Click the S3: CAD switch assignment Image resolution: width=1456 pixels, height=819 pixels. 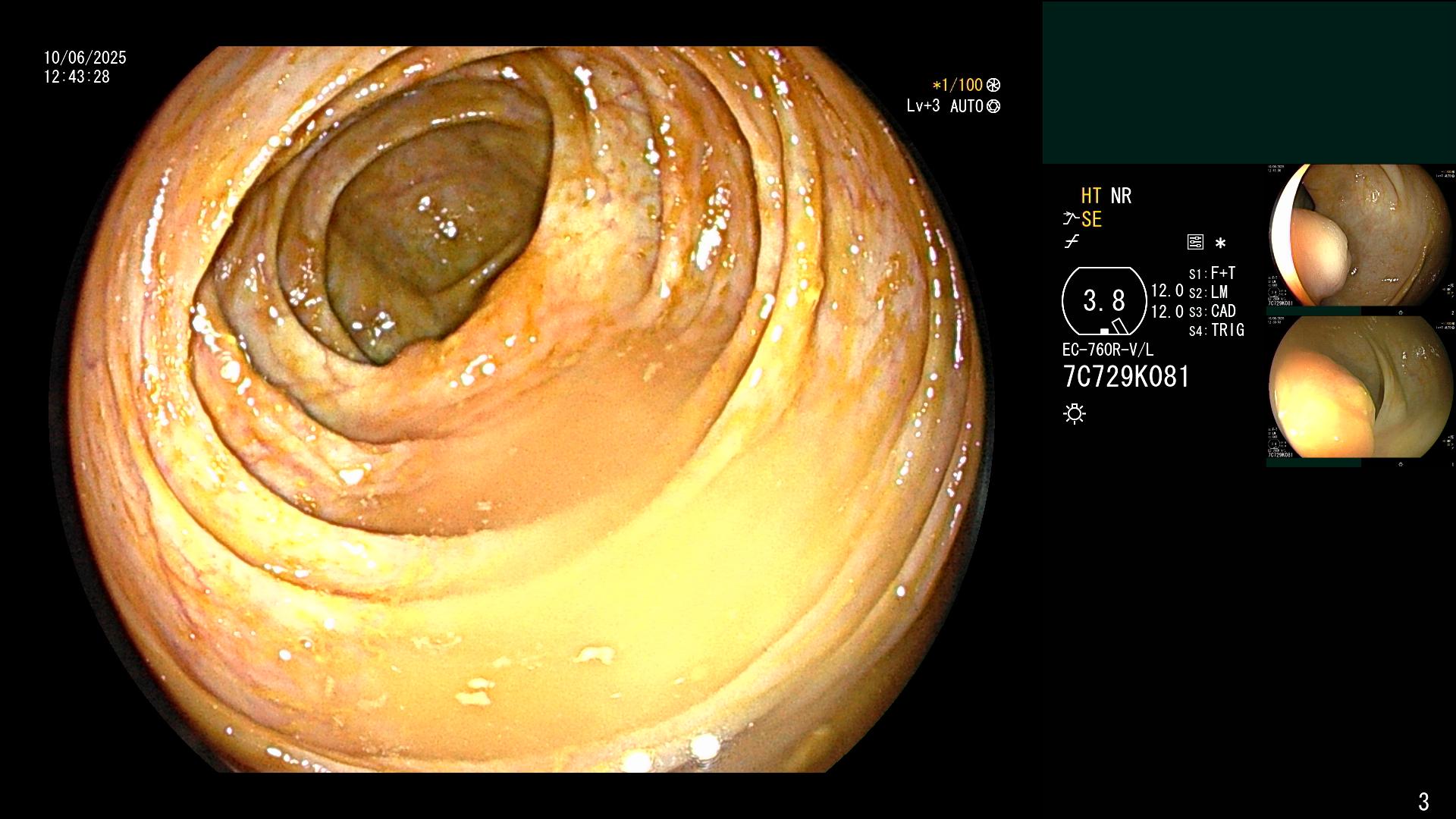point(1212,311)
